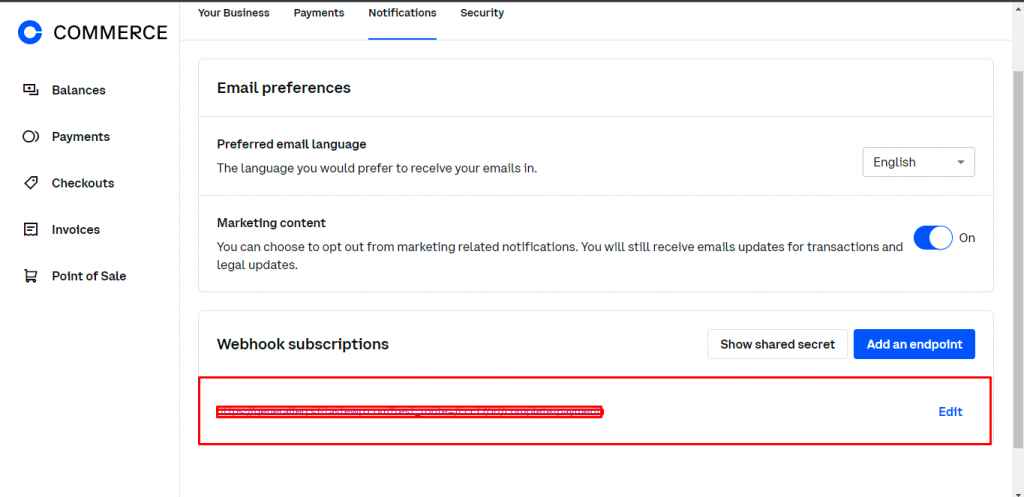Open the Point of Sale cart icon

point(31,276)
